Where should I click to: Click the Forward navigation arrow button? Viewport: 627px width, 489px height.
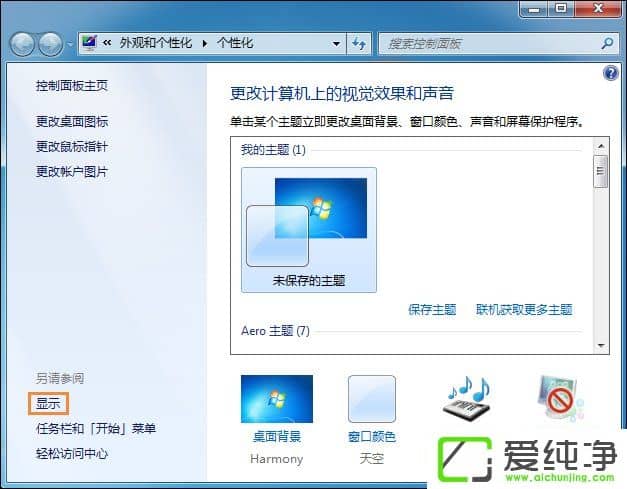click(50, 43)
